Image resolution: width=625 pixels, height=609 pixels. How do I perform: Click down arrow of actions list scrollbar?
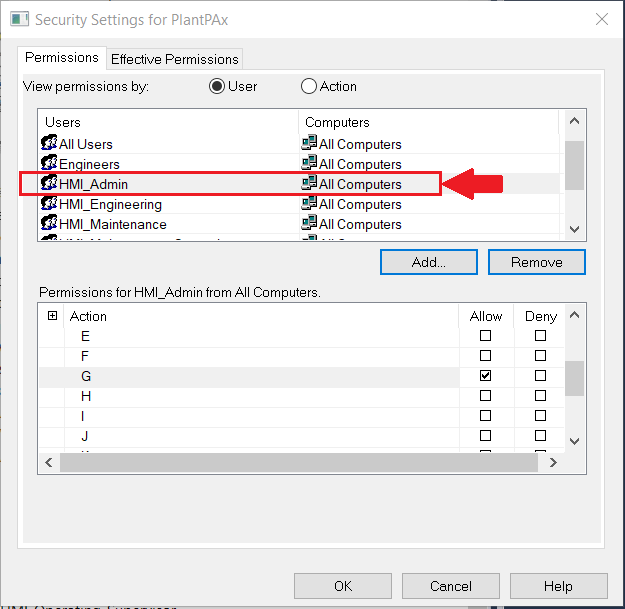tap(574, 441)
